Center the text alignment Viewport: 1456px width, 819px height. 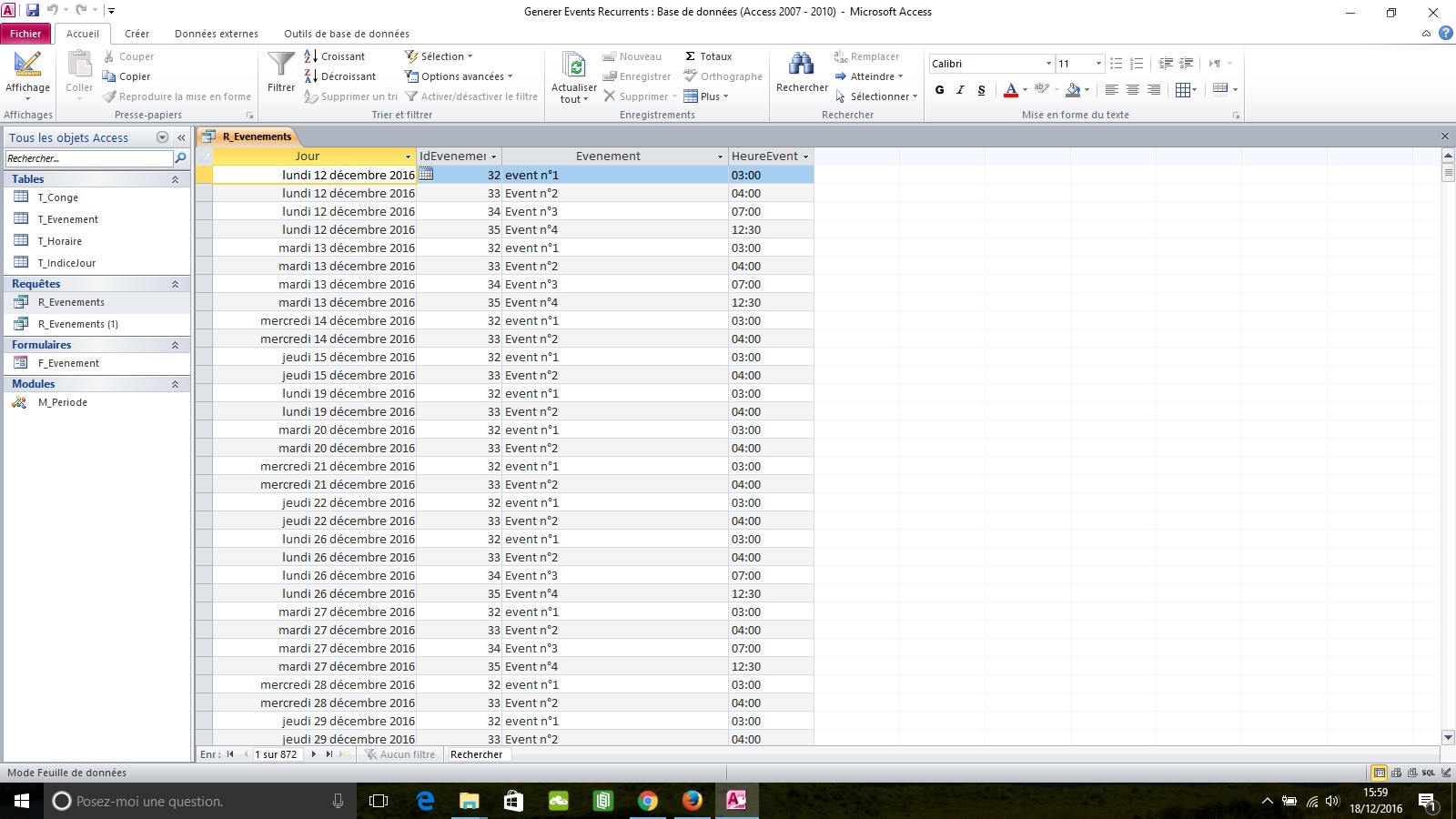click(1132, 89)
